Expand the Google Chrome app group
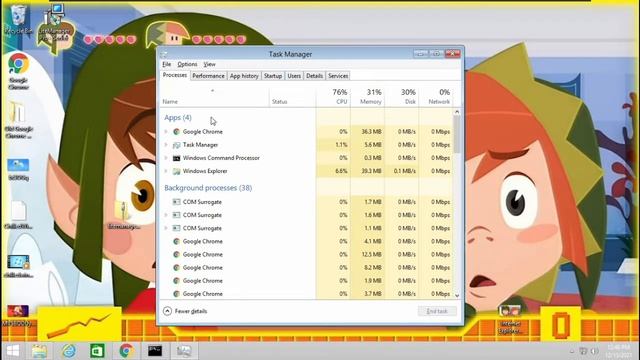The width and height of the screenshot is (640, 360). (x=166, y=131)
